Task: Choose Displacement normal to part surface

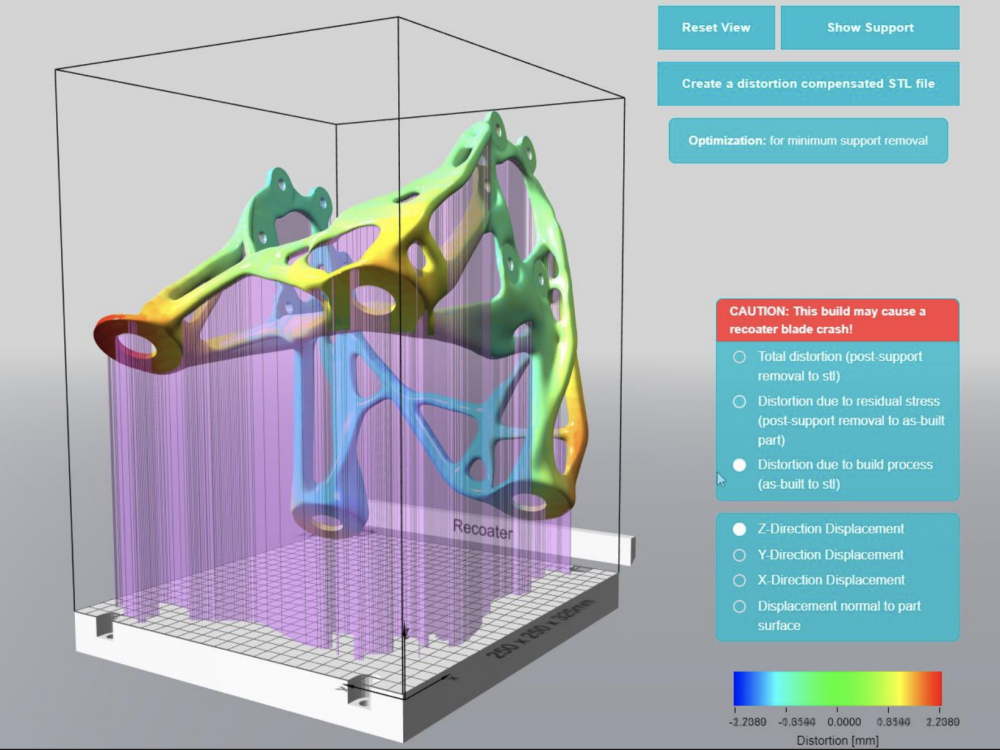Action: [x=739, y=607]
